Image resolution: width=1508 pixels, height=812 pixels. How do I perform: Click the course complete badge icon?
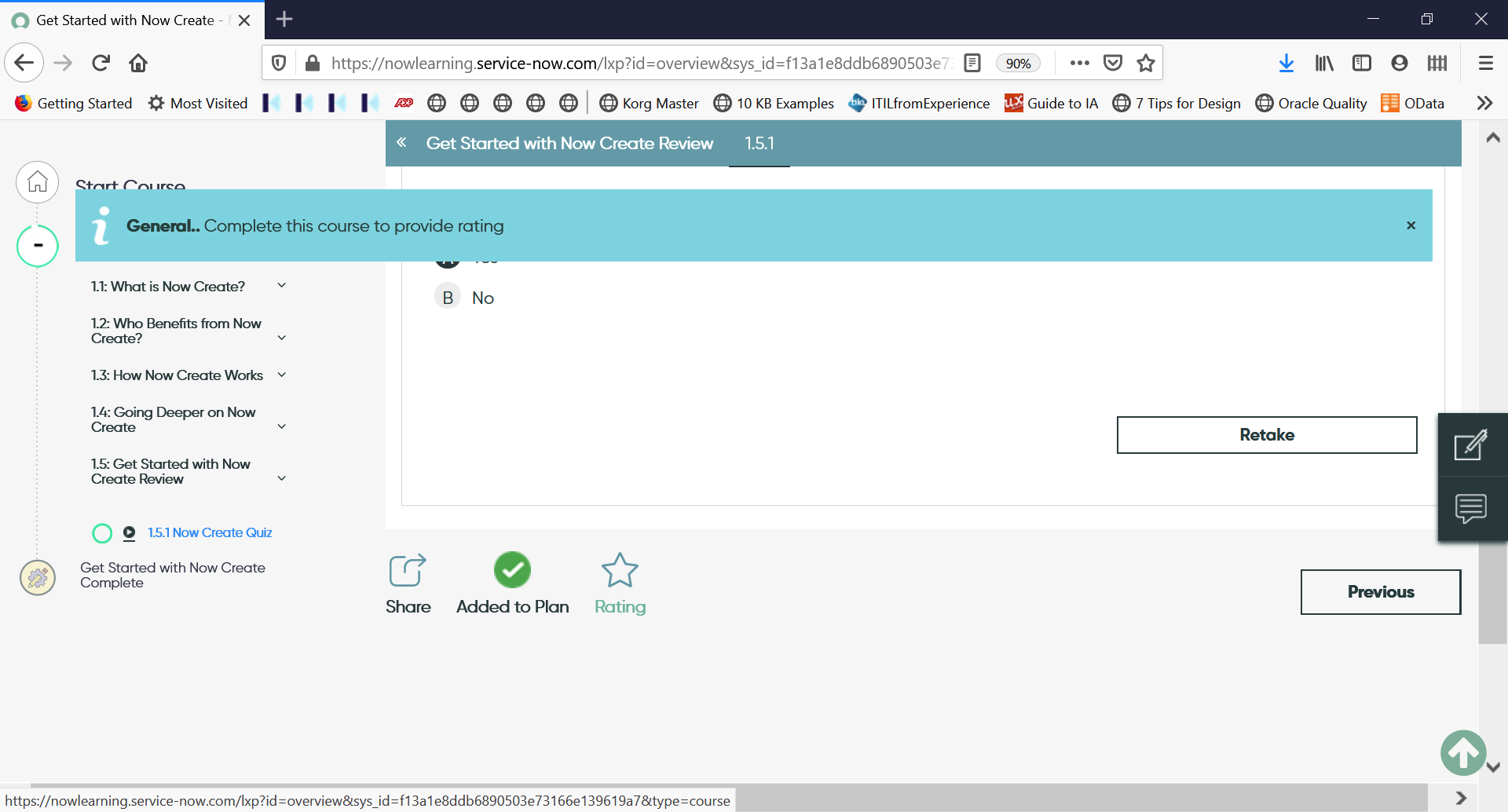click(x=38, y=578)
